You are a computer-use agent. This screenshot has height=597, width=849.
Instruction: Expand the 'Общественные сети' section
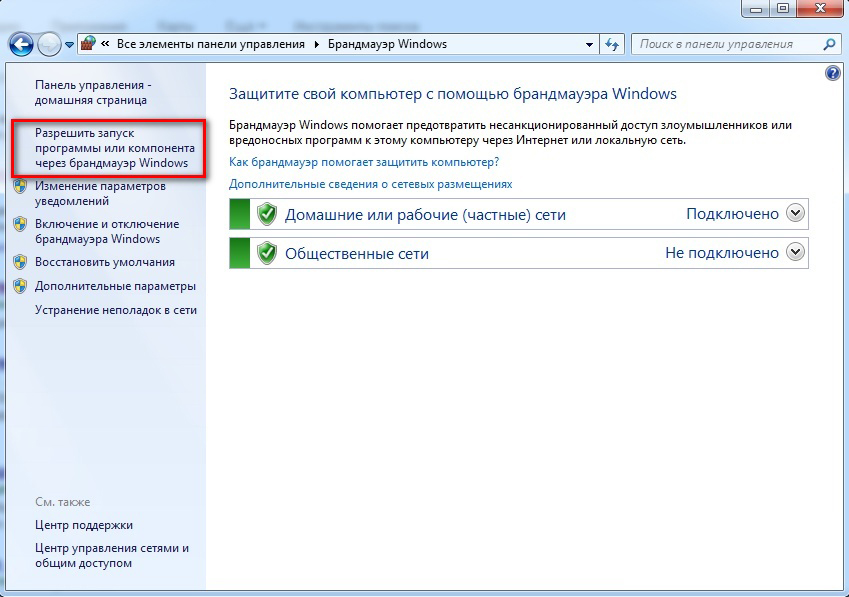[x=795, y=252]
